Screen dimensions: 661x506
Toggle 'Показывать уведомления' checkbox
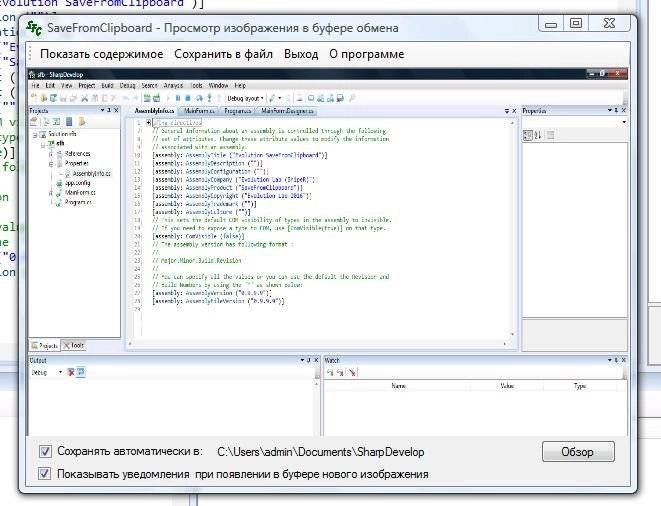45,473
